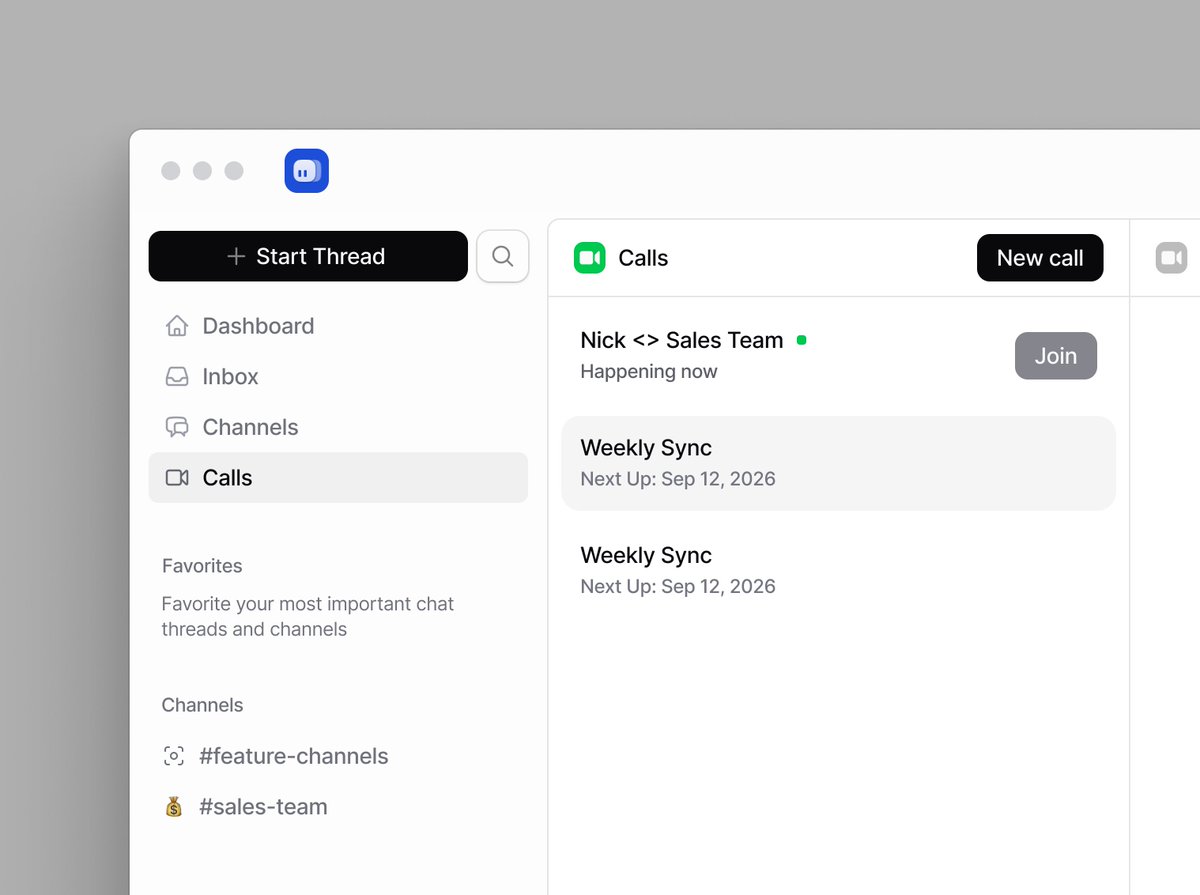Click the green video icon beside Calls header
Viewport: 1200px width, 895px height.
point(590,258)
